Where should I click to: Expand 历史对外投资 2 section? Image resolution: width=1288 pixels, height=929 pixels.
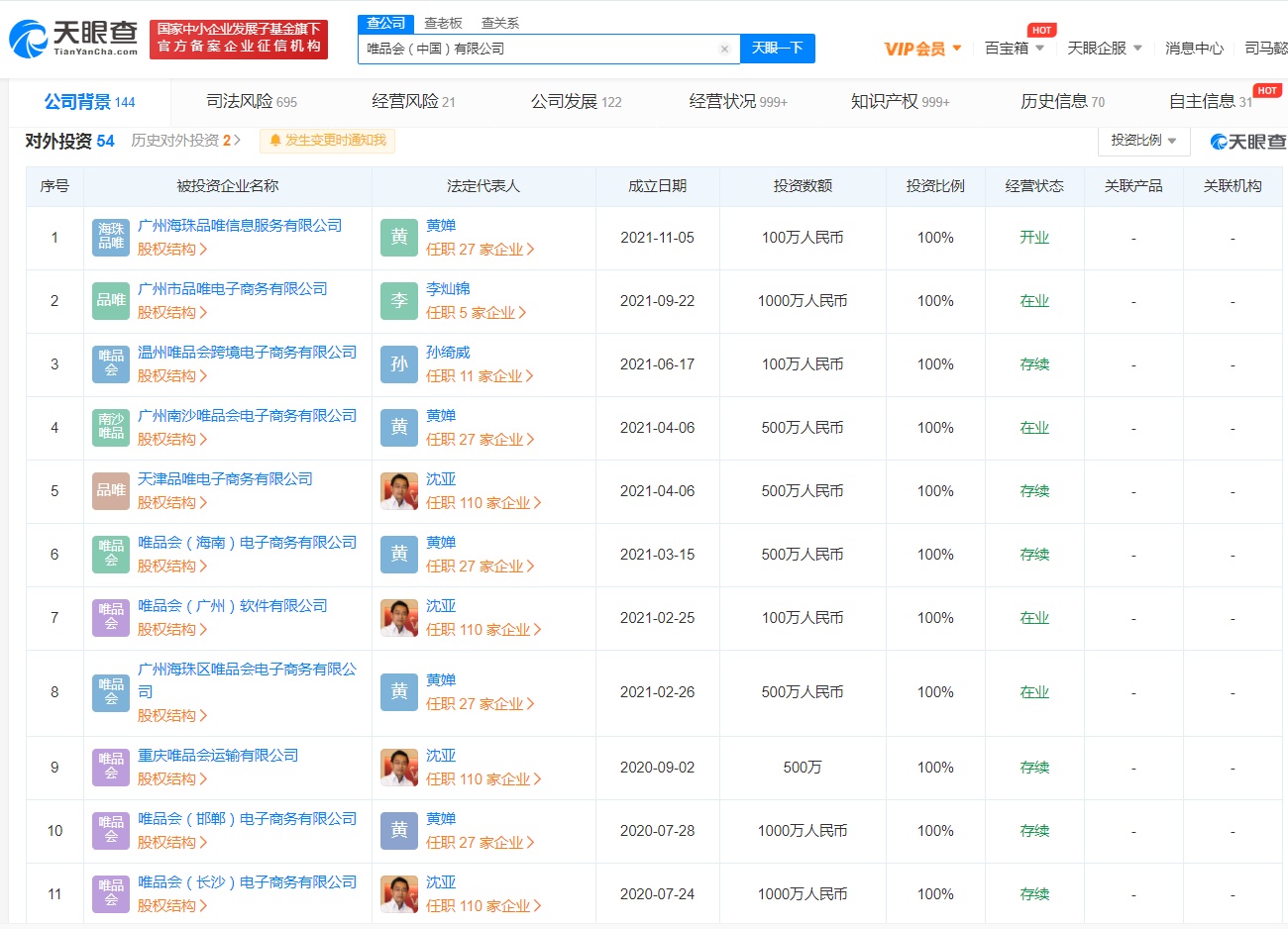click(x=186, y=141)
